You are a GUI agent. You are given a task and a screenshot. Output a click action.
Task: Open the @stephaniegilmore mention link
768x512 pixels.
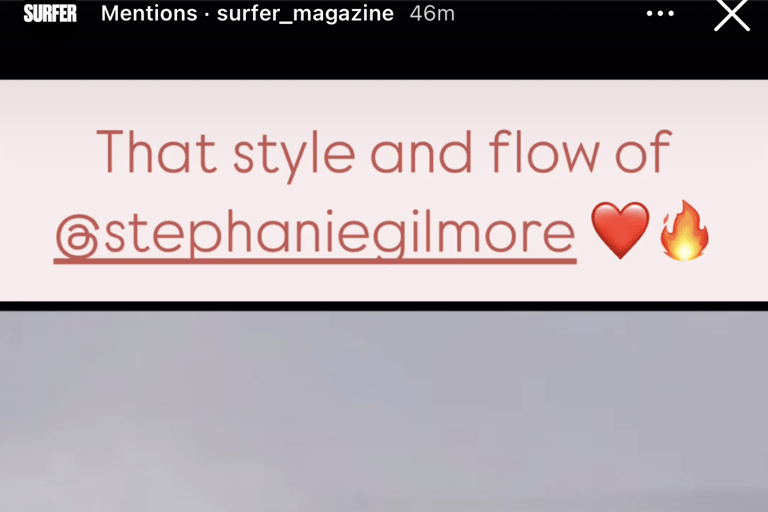point(315,234)
